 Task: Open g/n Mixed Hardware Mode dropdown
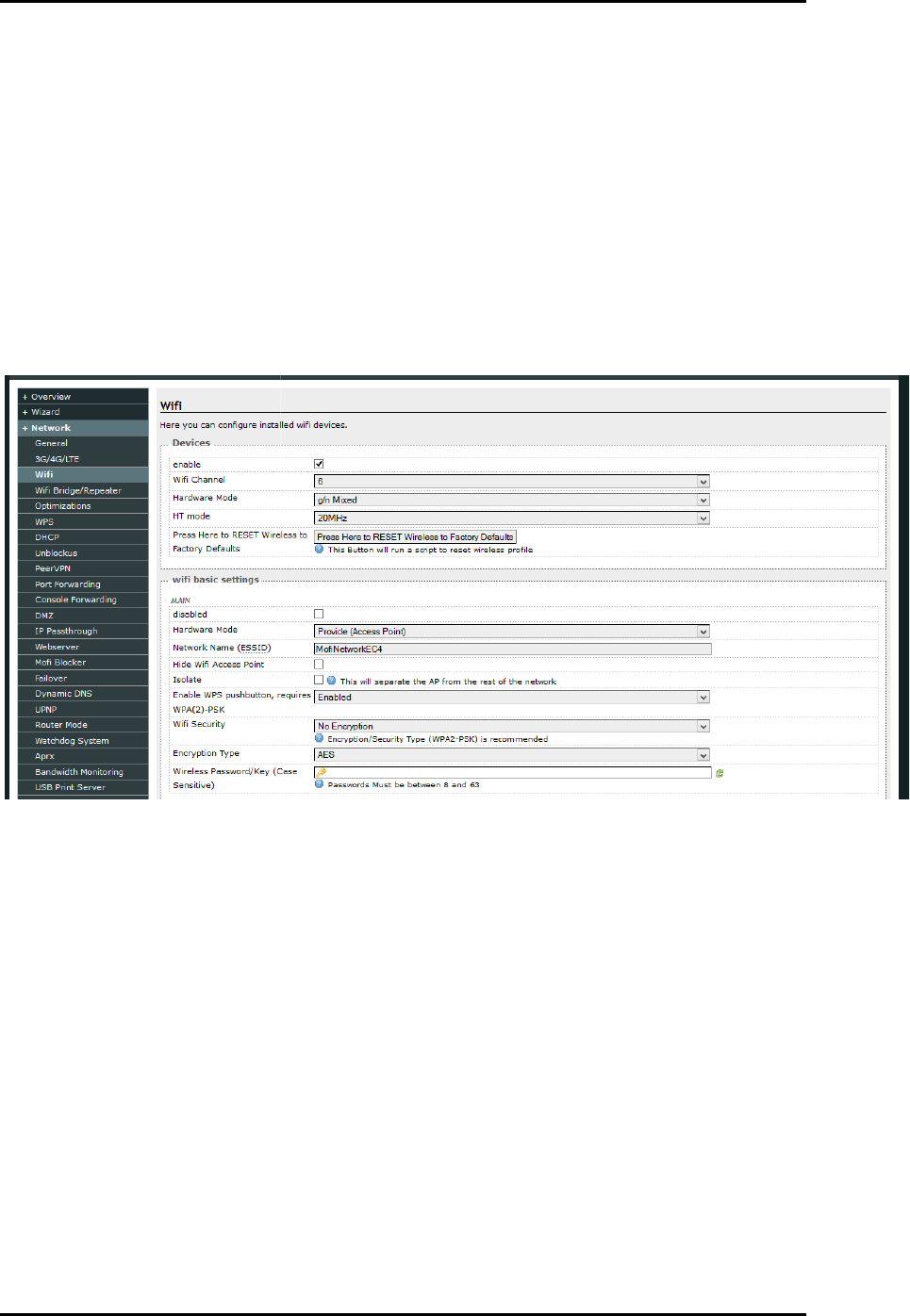pos(511,500)
